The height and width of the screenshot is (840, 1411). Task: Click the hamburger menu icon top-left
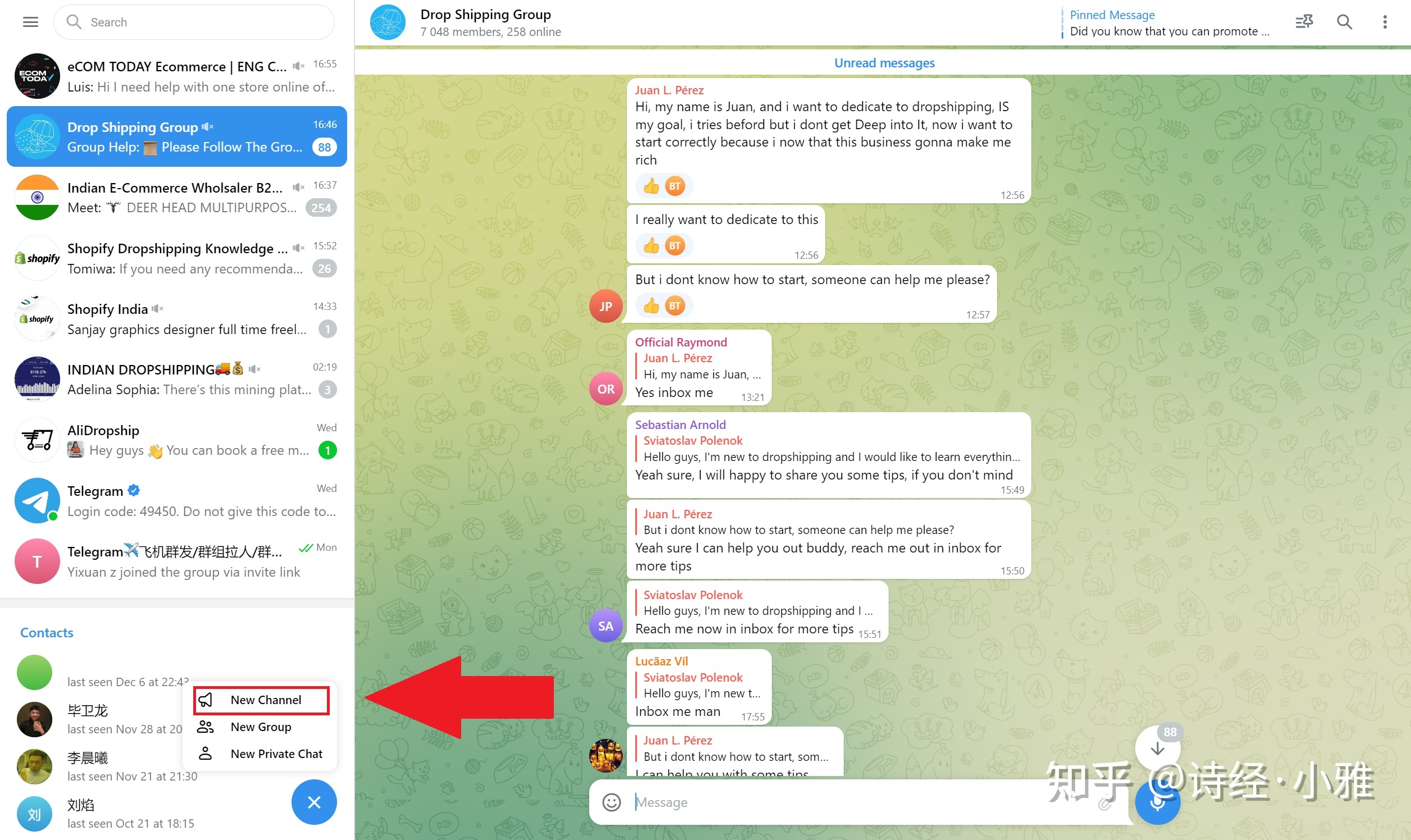(x=30, y=22)
